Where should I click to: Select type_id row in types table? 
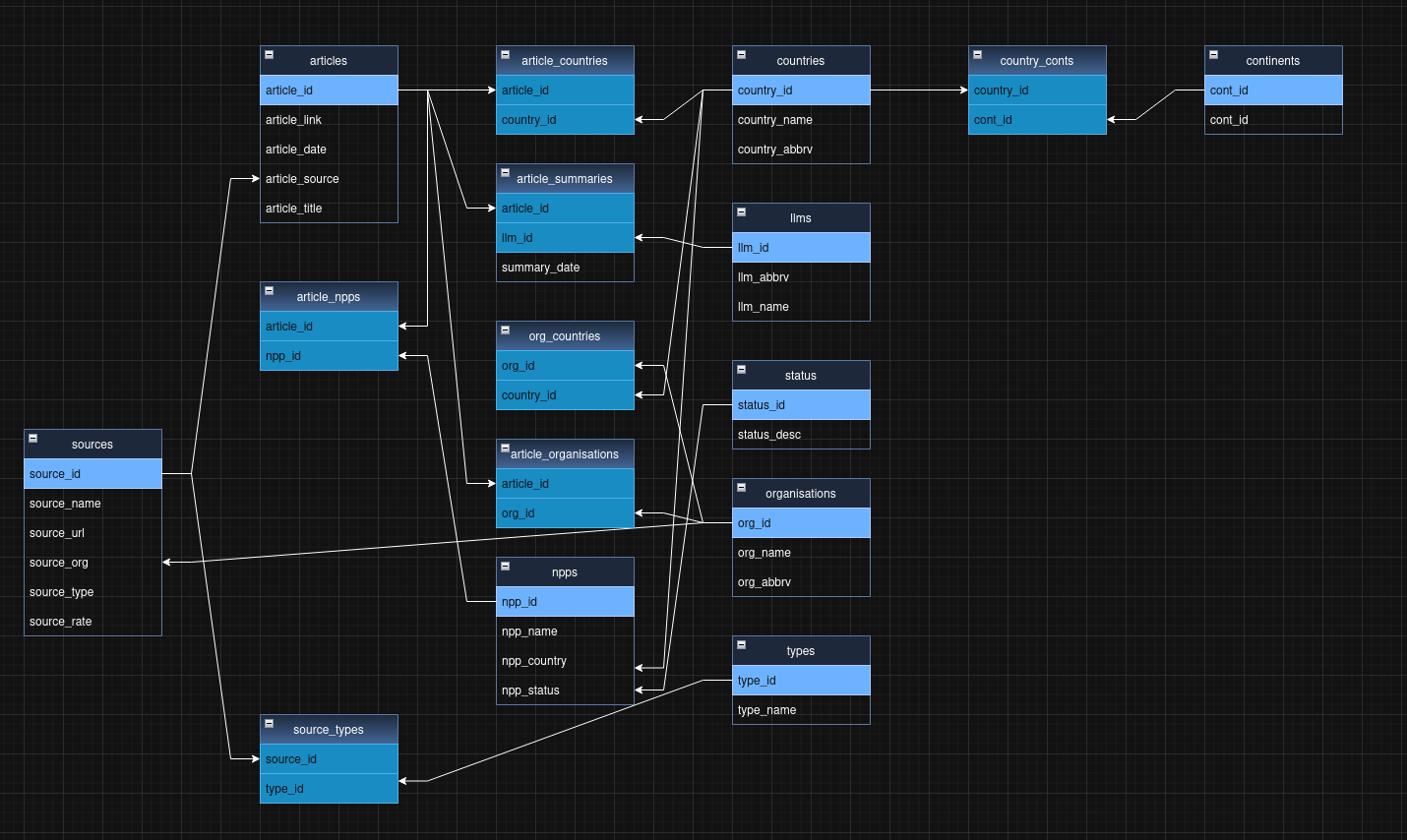click(x=801, y=681)
